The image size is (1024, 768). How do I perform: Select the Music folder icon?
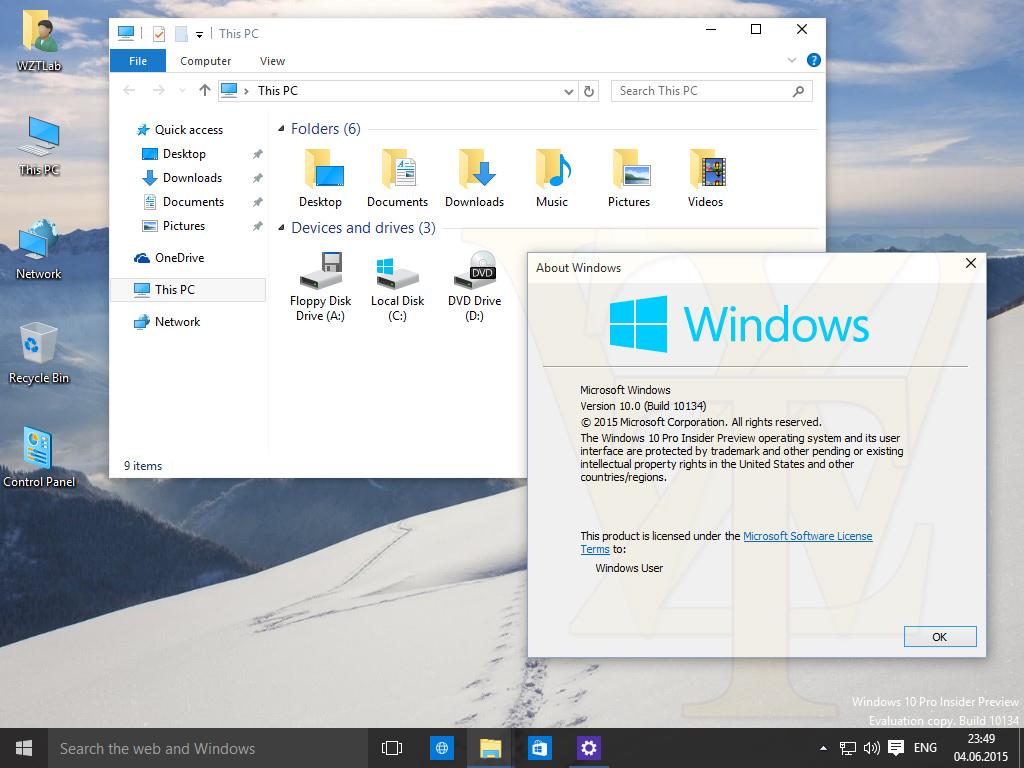[x=552, y=178]
